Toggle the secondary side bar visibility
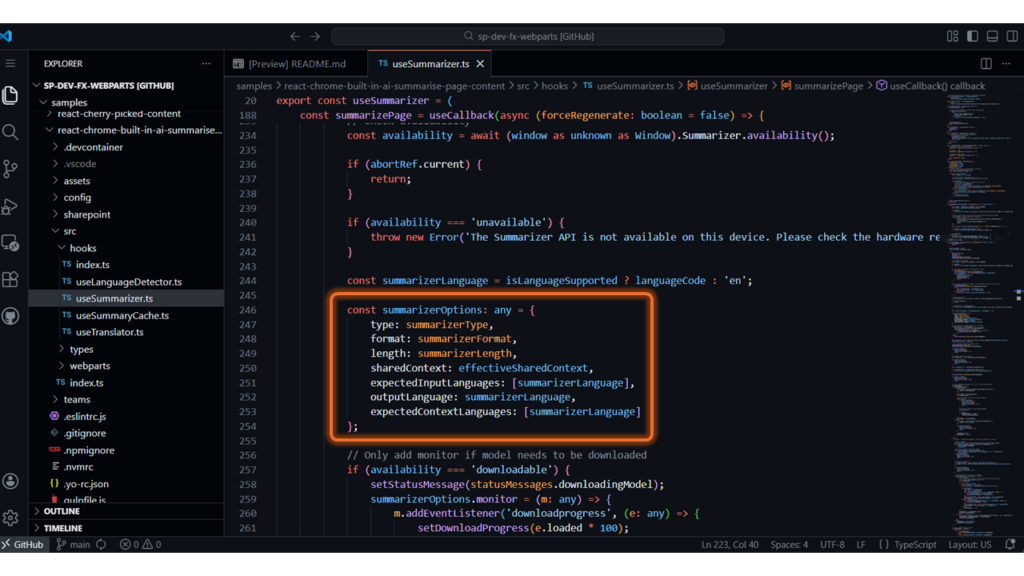This screenshot has width=1024, height=576. coord(1011,36)
